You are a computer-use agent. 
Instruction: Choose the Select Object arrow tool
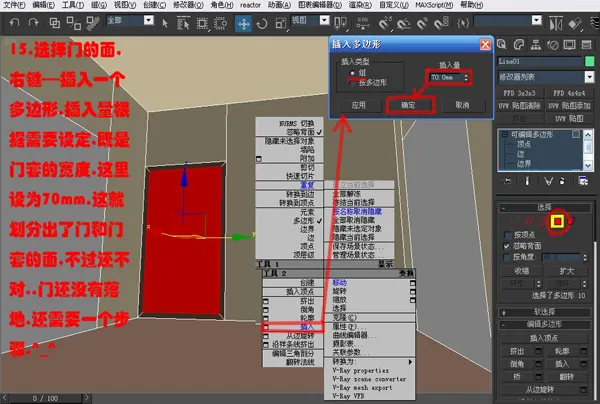pyautogui.click(x=165, y=24)
